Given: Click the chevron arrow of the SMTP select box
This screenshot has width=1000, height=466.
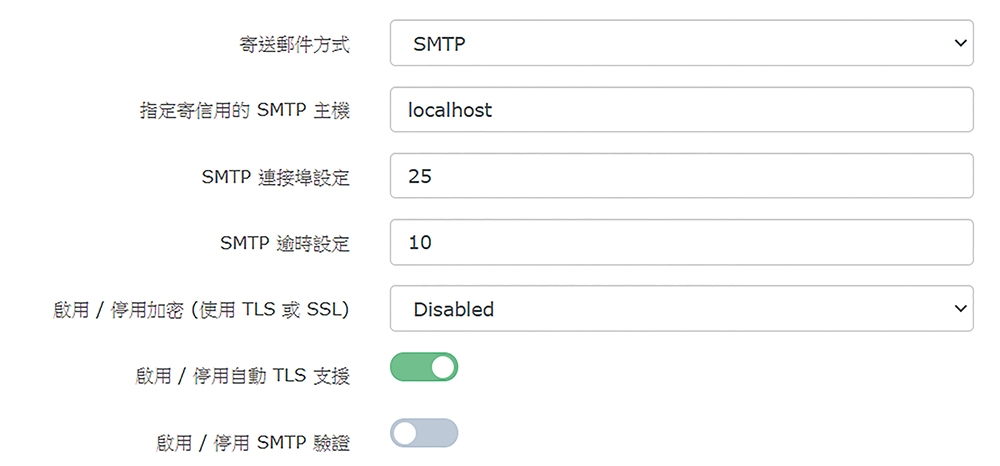Looking at the screenshot, I should pos(960,43).
